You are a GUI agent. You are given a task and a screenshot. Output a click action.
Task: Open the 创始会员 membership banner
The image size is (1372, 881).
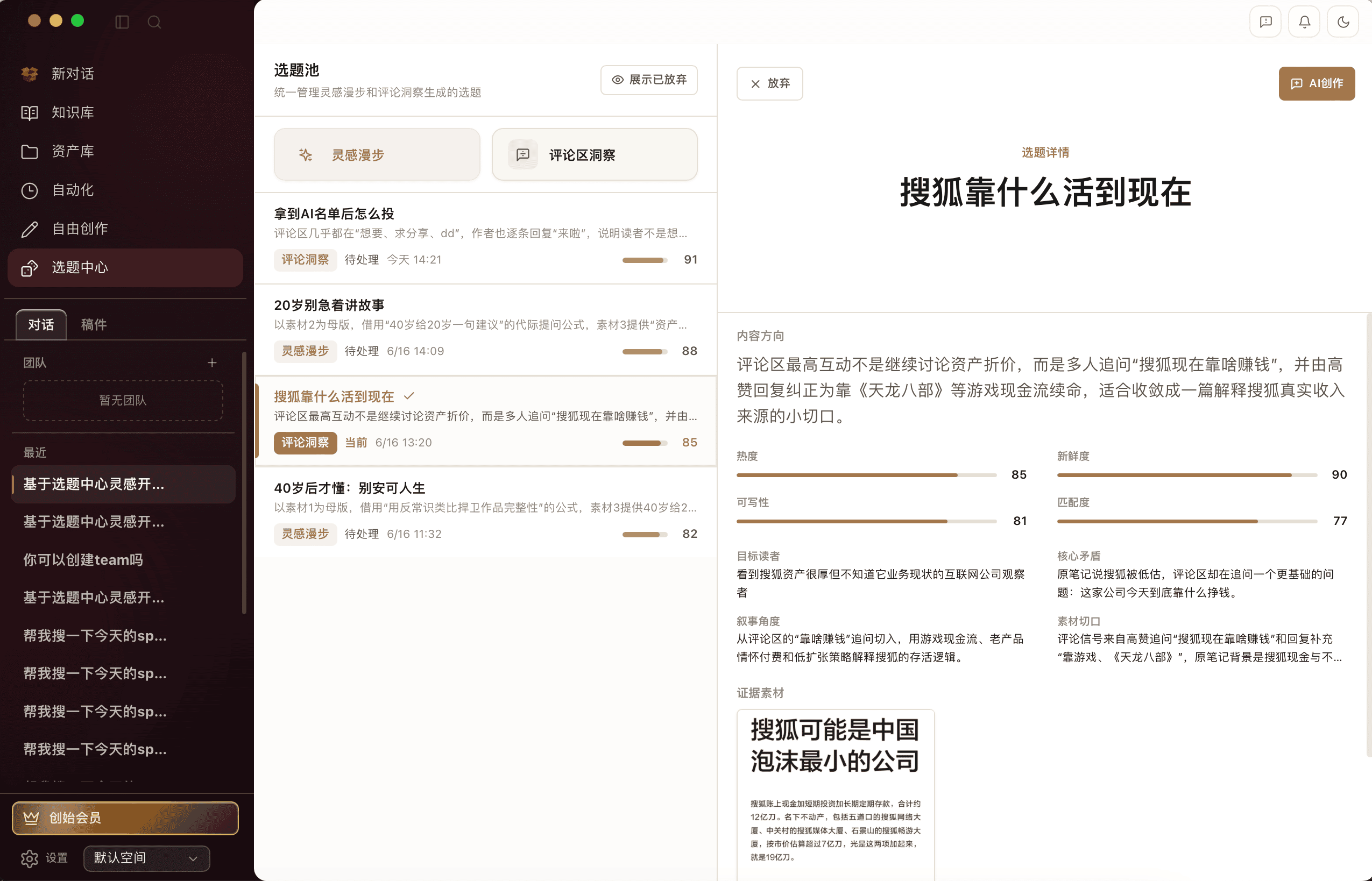[125, 818]
